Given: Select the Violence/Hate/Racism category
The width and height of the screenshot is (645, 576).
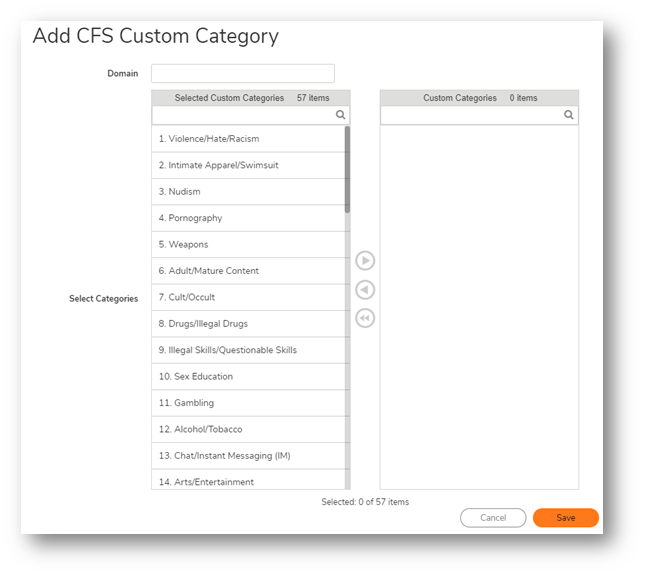Looking at the screenshot, I should click(248, 139).
